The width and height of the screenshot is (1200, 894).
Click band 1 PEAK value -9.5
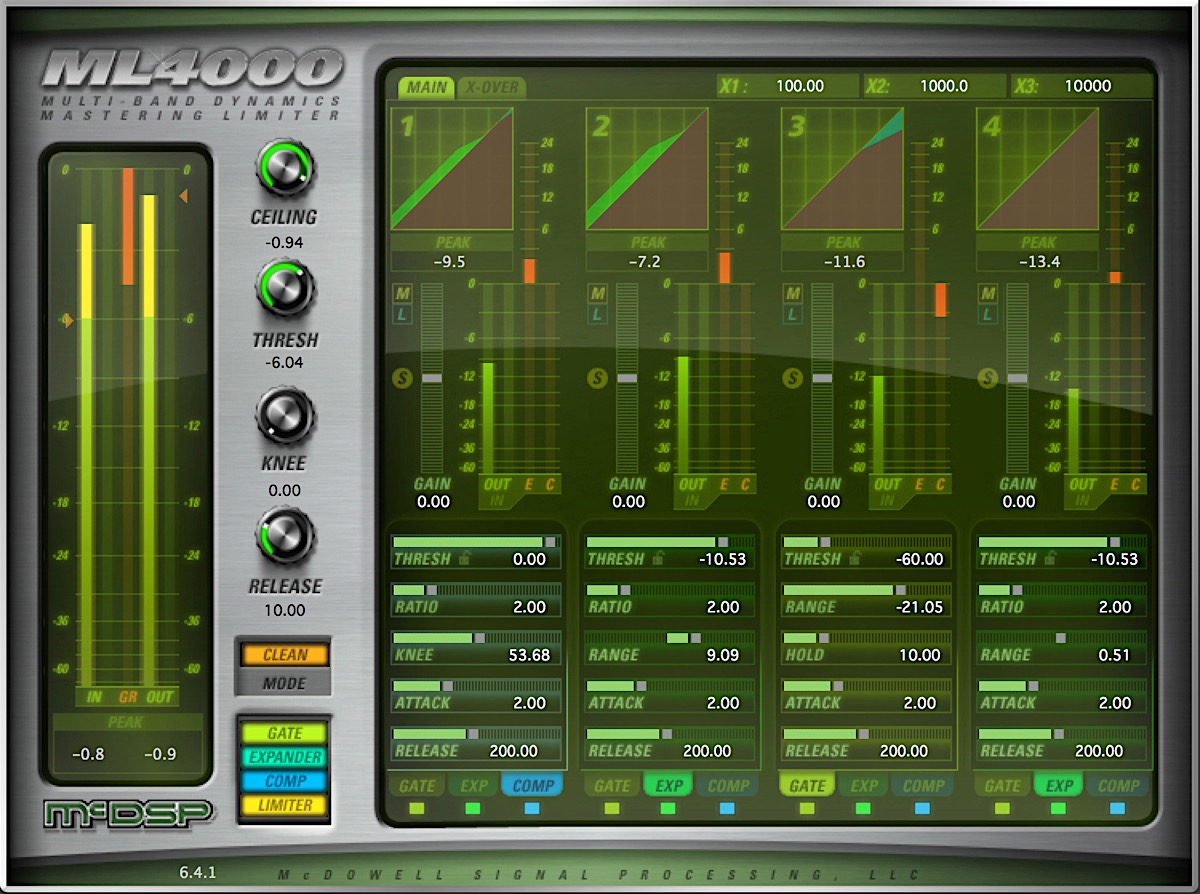[x=452, y=262]
